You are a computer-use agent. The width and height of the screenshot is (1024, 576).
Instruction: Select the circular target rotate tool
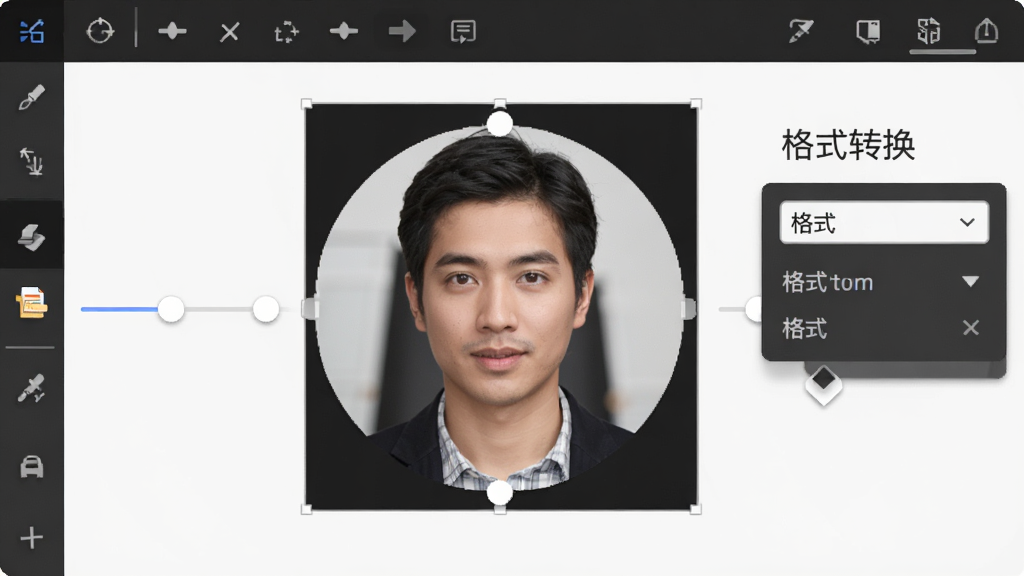(100, 31)
